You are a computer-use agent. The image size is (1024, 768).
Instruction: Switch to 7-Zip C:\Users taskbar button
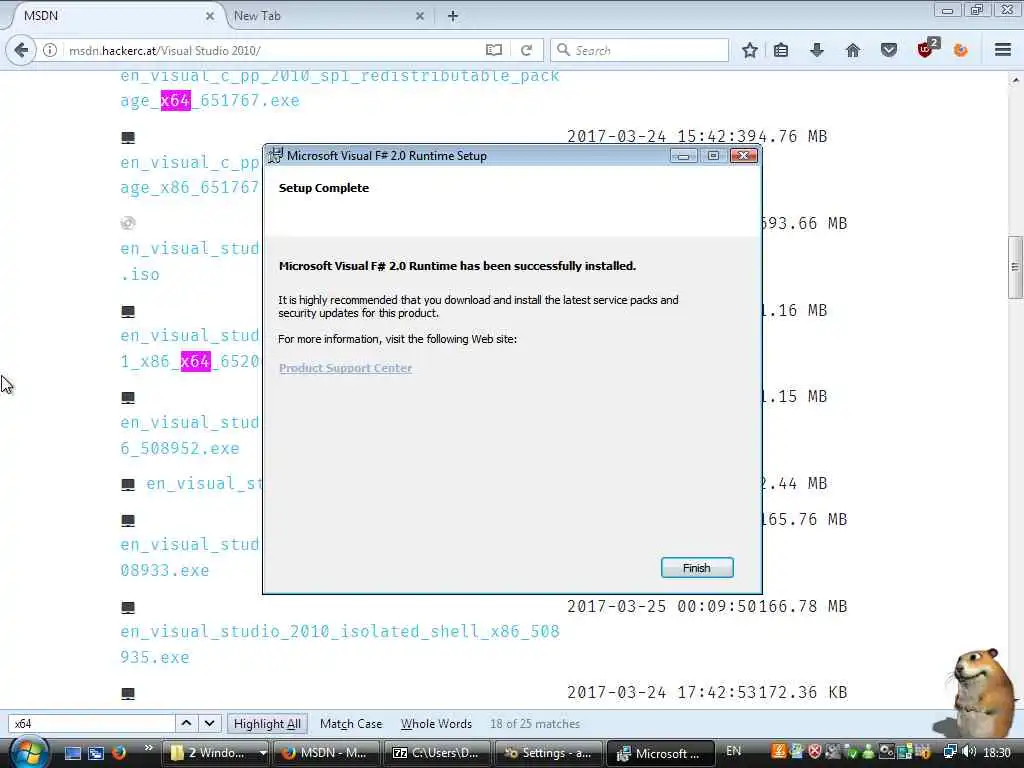[x=436, y=753]
